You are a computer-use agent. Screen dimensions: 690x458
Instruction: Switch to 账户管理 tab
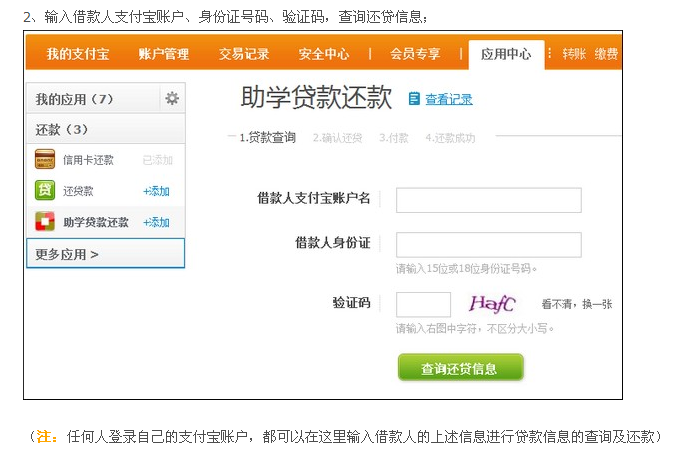tap(164, 54)
